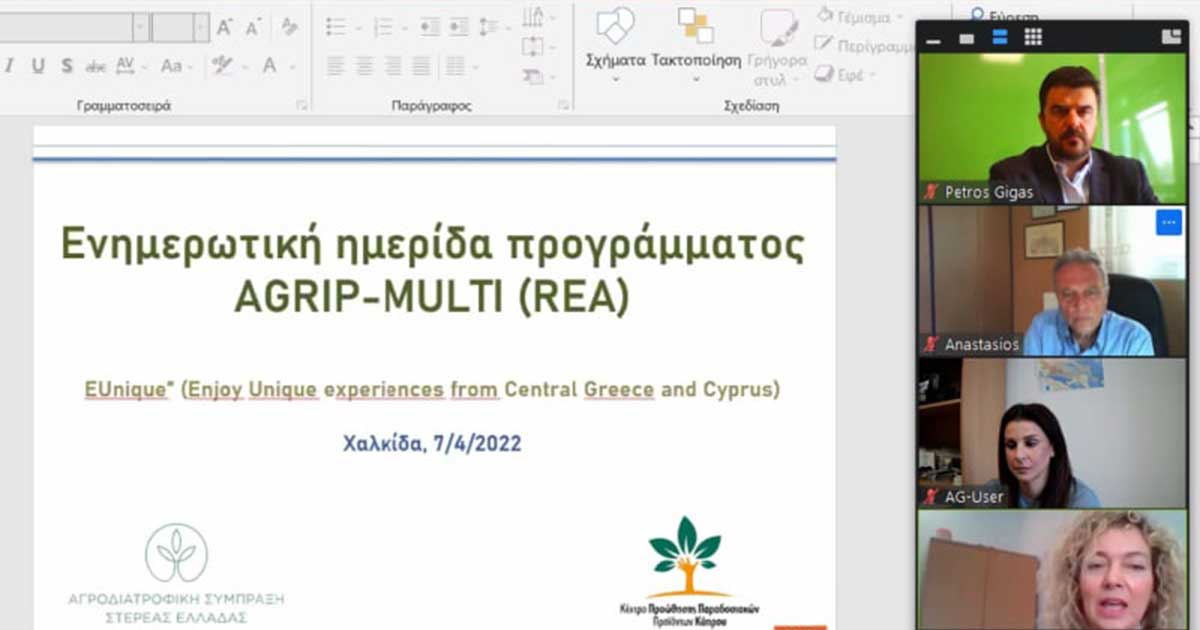This screenshot has width=1200, height=630.
Task: Toggle text shadow formatting
Action: click(67, 66)
